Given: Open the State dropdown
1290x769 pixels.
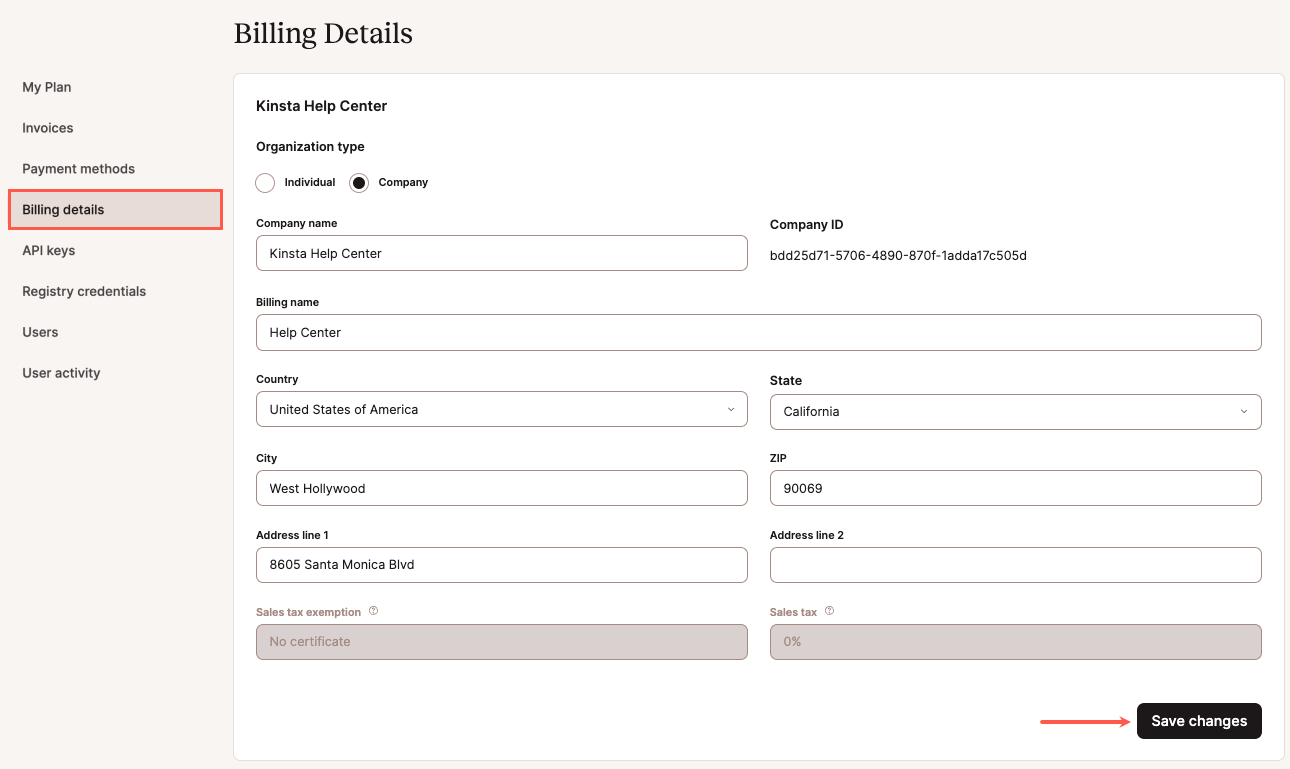Looking at the screenshot, I should (1015, 411).
